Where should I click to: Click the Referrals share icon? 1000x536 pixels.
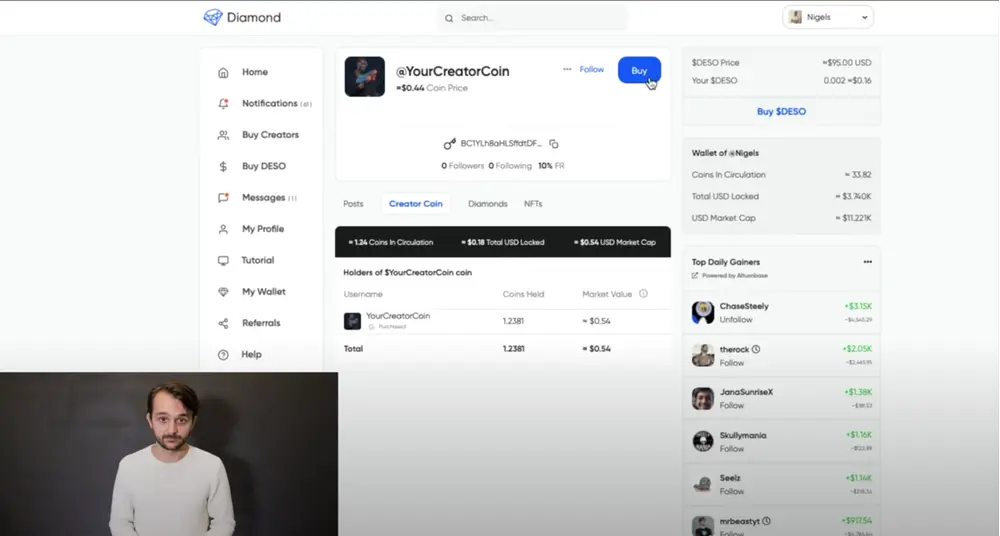(223, 323)
